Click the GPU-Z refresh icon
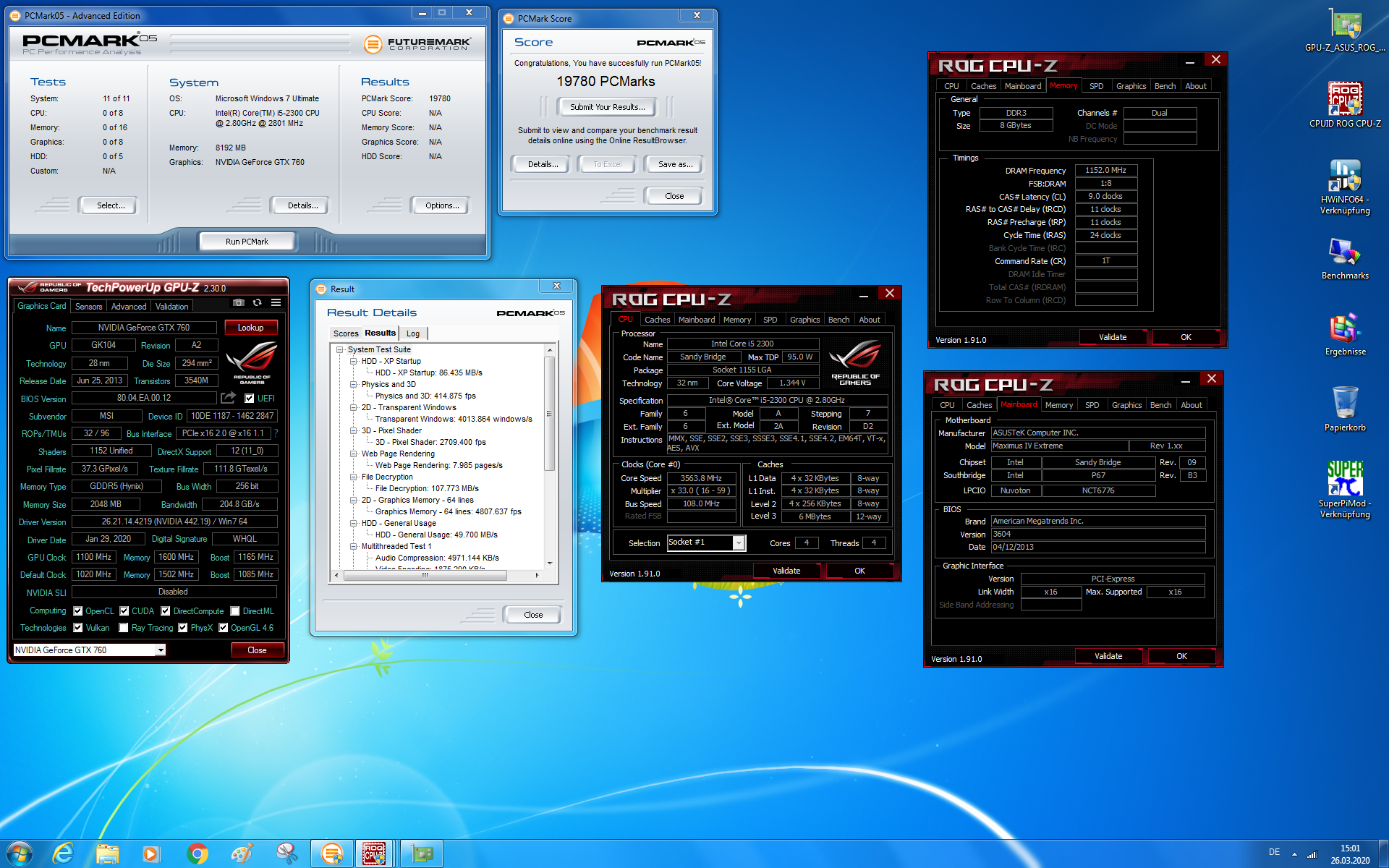Image resolution: width=1389 pixels, height=868 pixels. pyautogui.click(x=257, y=302)
